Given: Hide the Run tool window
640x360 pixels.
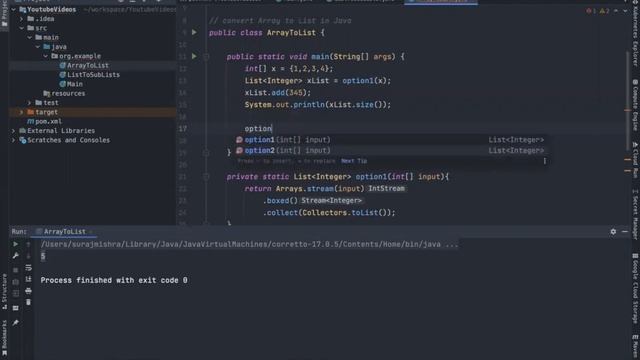Looking at the screenshot, I should coord(625,231).
